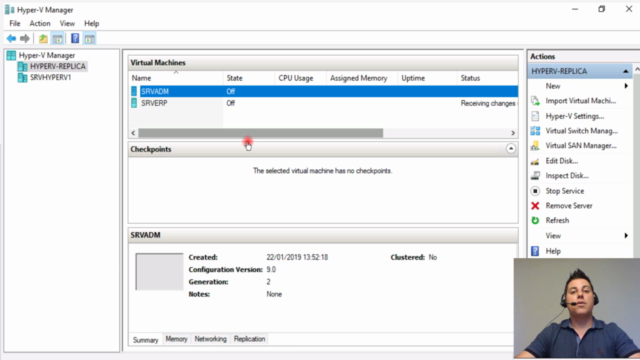The image size is (640, 360).
Task: Click the horizontal scrollbar thumb in Virtual Machines
Action: (x=260, y=133)
